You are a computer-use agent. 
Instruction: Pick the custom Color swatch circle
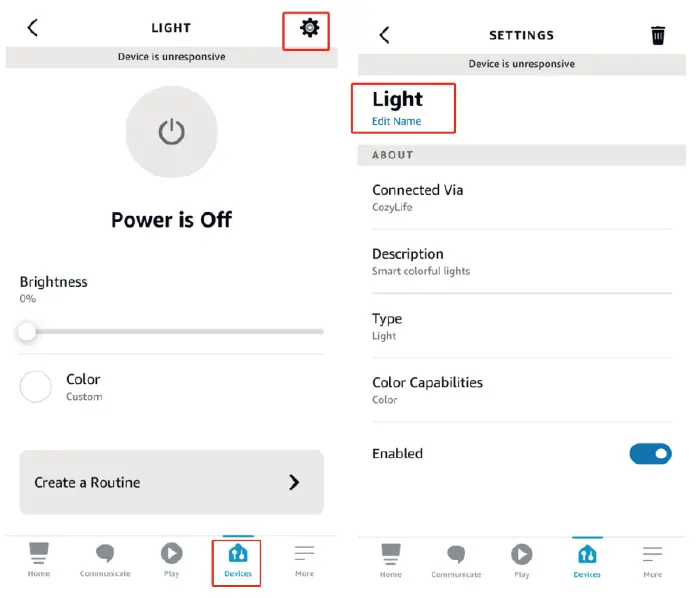tap(36, 387)
